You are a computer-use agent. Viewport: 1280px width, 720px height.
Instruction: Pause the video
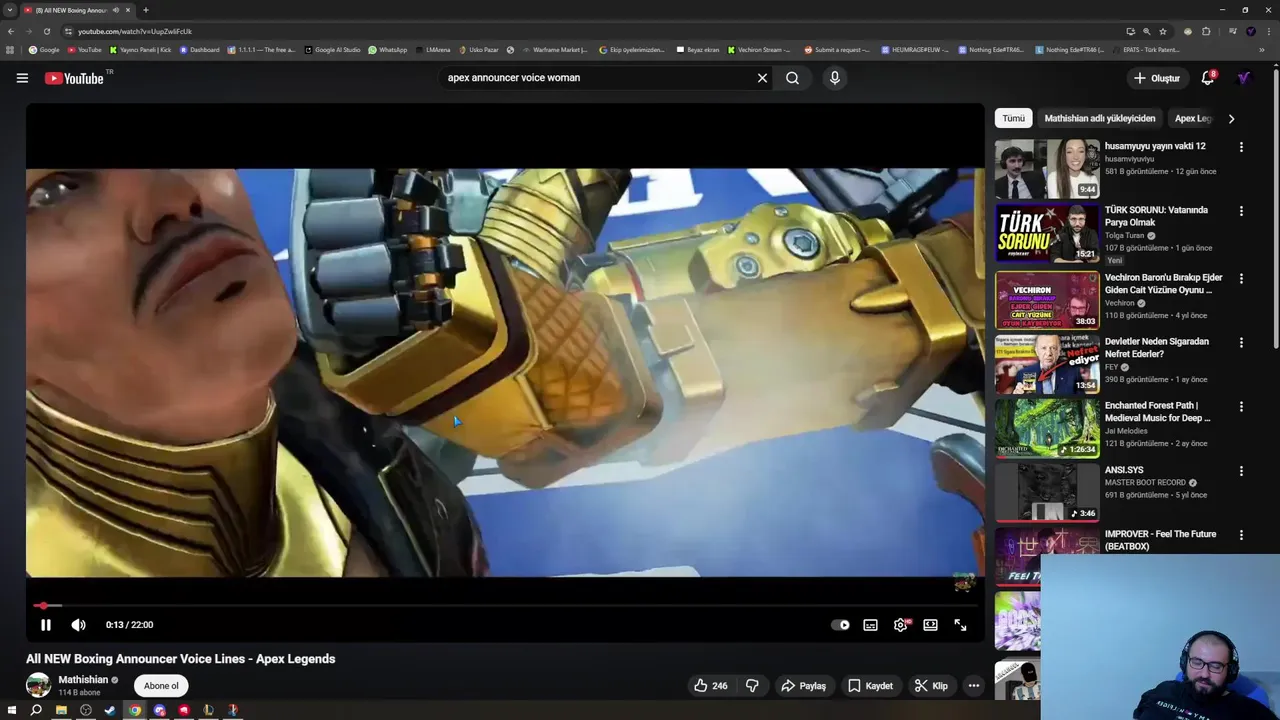[x=46, y=625]
